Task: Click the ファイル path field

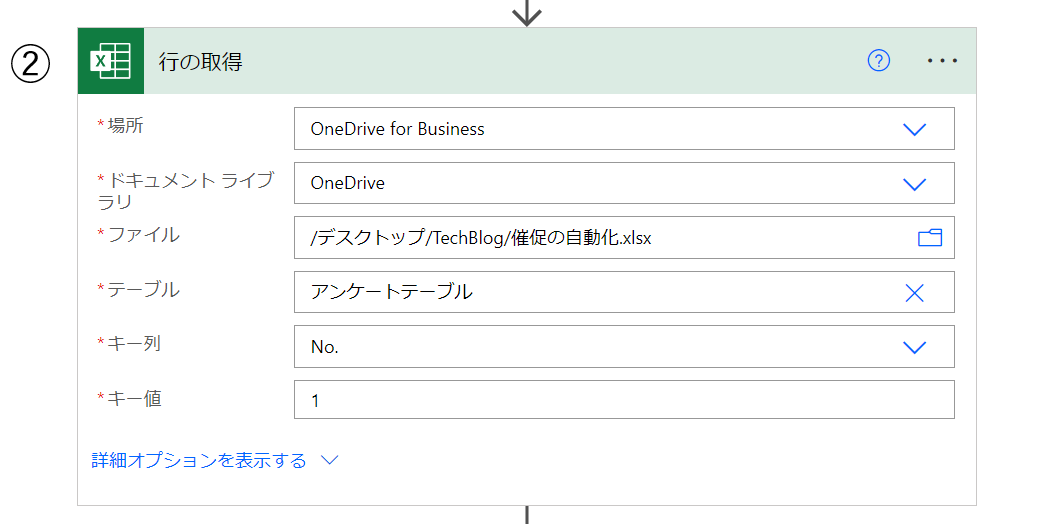Action: tap(624, 238)
